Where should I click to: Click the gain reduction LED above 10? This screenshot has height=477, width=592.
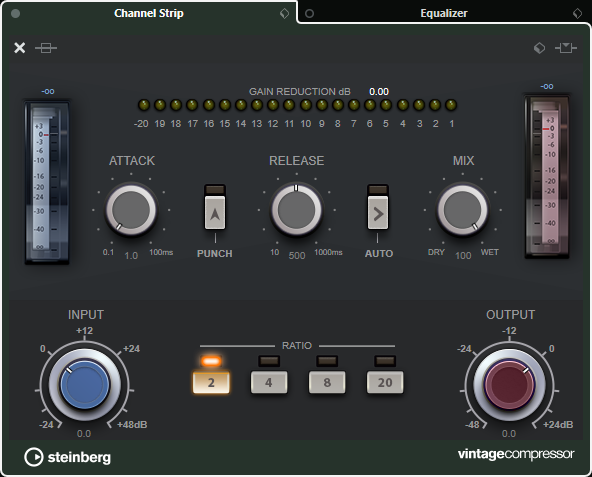(306, 105)
